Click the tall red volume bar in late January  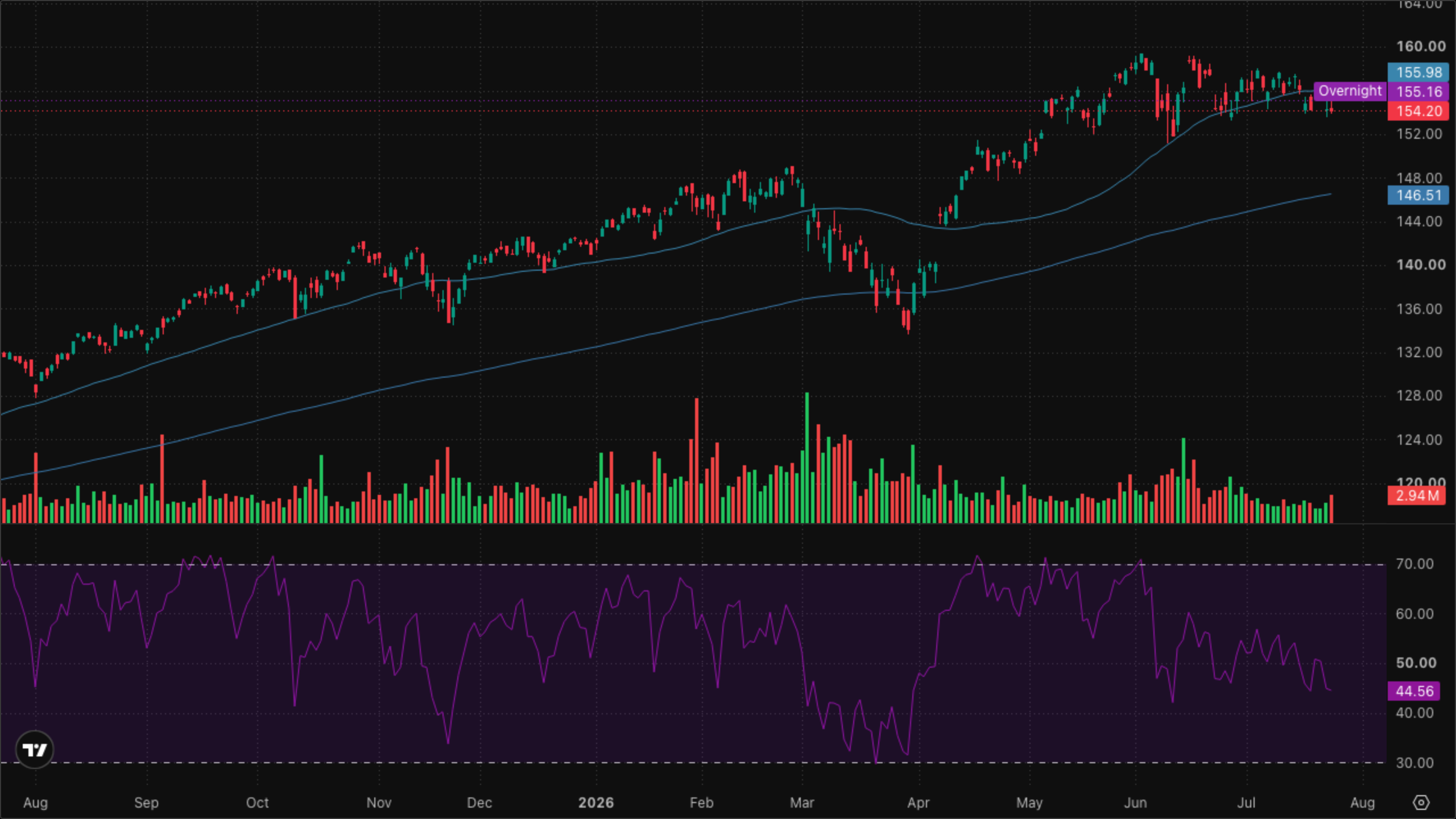coord(697,461)
